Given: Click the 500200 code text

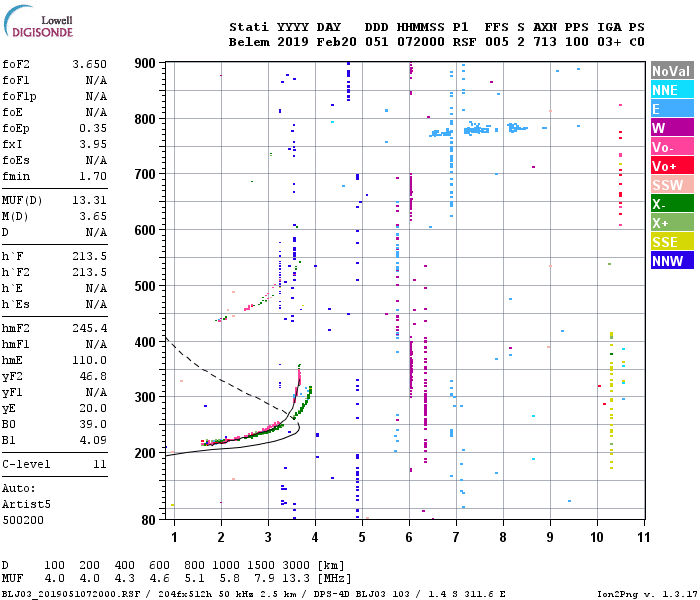Looking at the screenshot, I should coord(23,520).
